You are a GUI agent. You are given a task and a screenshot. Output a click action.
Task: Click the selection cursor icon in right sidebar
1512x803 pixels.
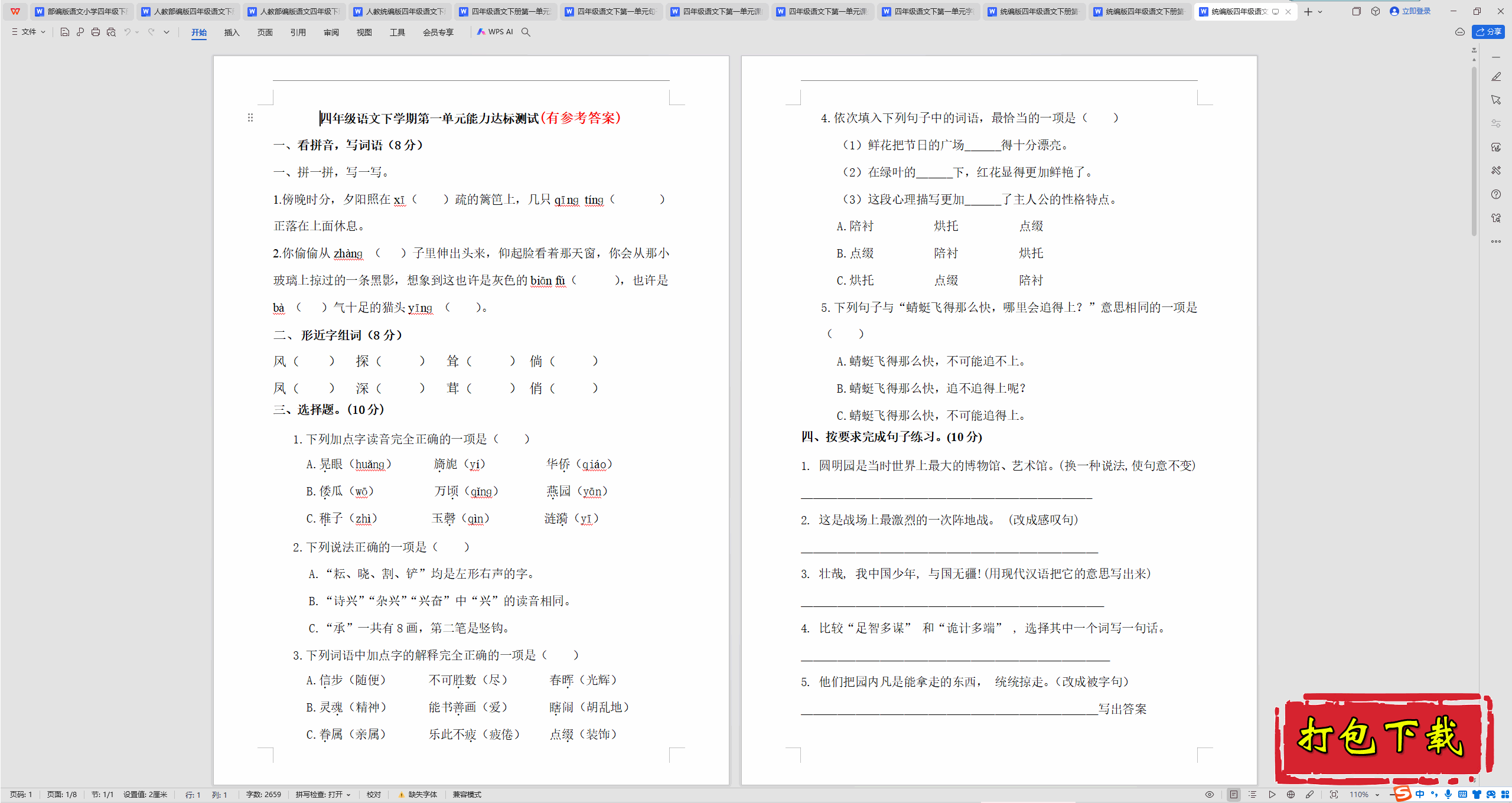click(1496, 100)
